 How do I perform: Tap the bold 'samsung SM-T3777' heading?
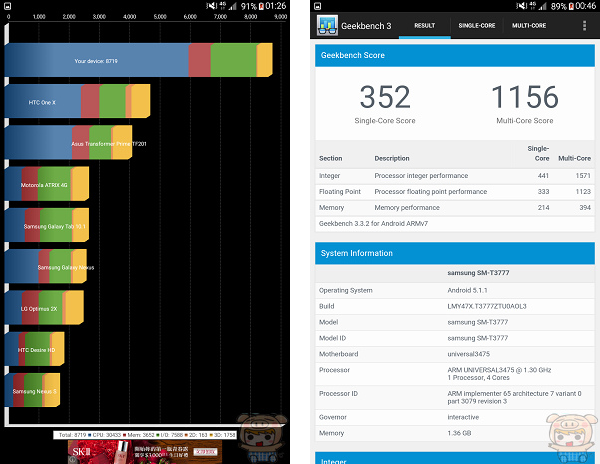tap(478, 273)
